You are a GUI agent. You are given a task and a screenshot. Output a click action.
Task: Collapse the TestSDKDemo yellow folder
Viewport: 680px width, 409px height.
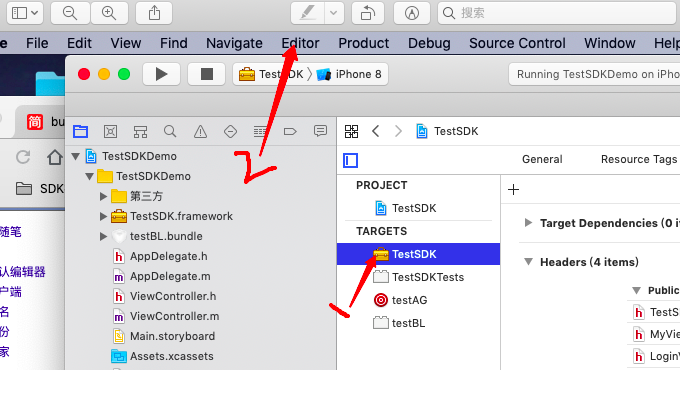click(x=90, y=177)
